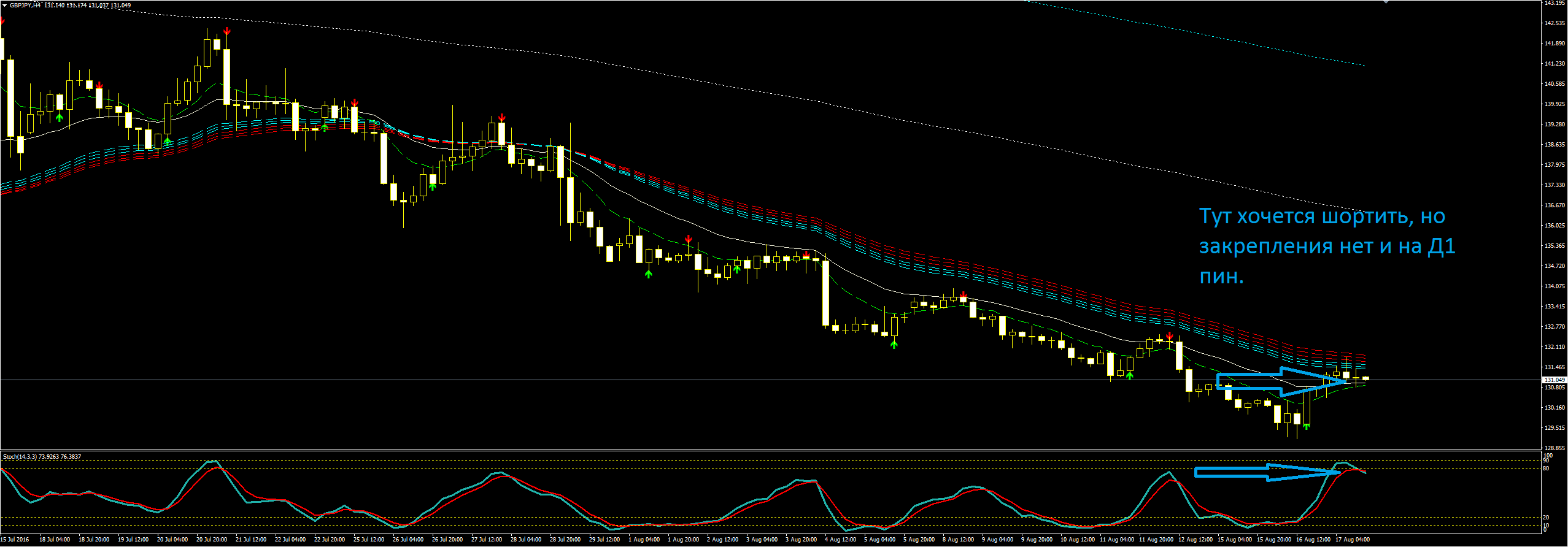Screen dimensions: 1568x547
Task: Click the 129.515 price axis label
Action: 1554,428
